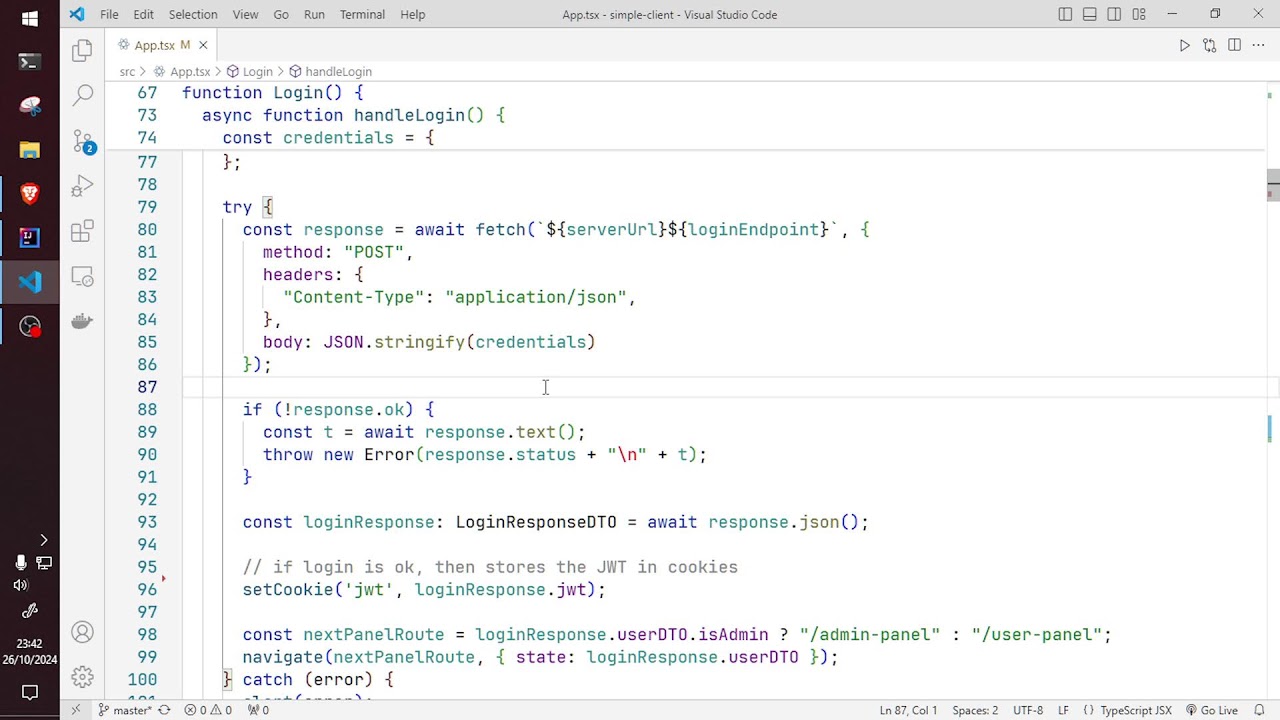This screenshot has height=720, width=1280.
Task: Open the Accounts menu icon
Action: (82, 632)
